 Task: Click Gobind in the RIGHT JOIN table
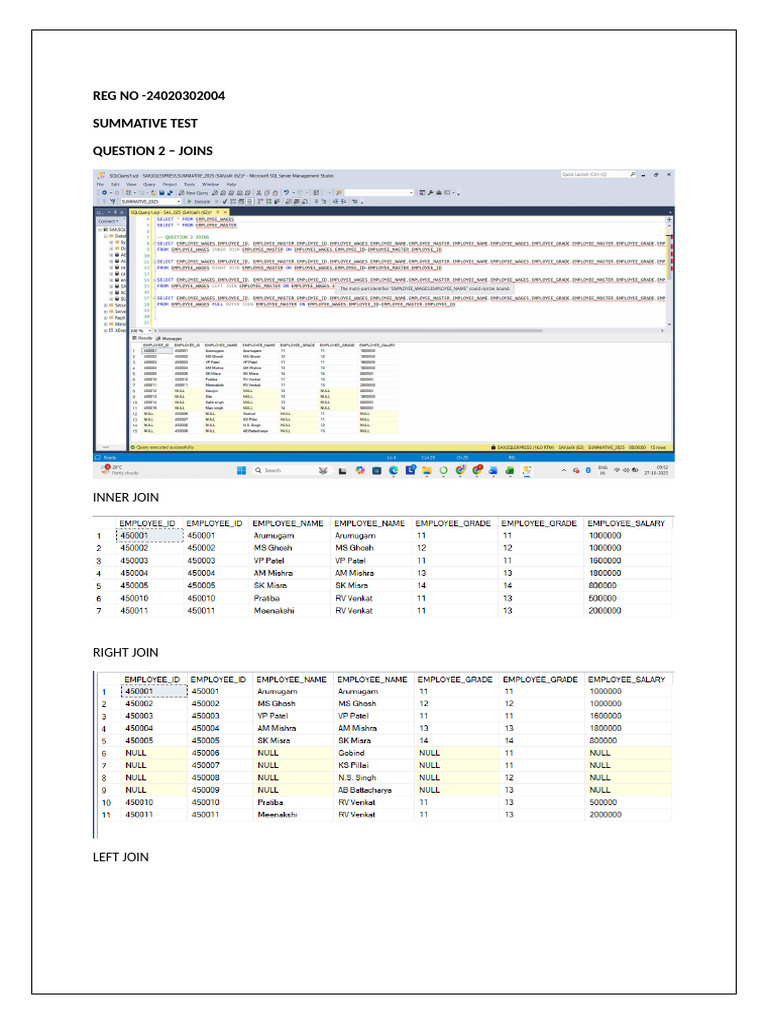(351, 753)
